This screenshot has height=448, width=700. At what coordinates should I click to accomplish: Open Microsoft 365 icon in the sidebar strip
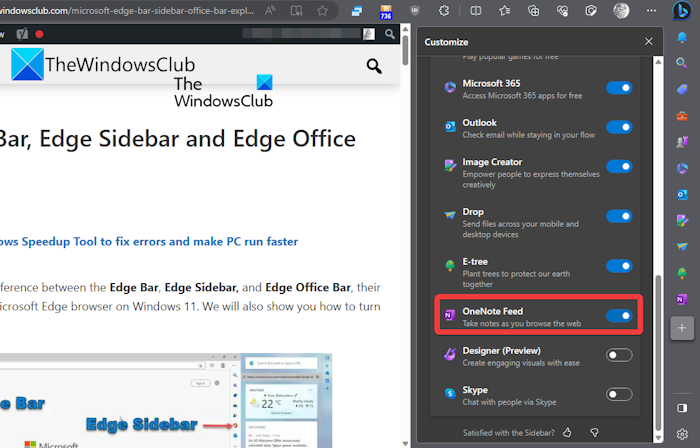[x=682, y=168]
